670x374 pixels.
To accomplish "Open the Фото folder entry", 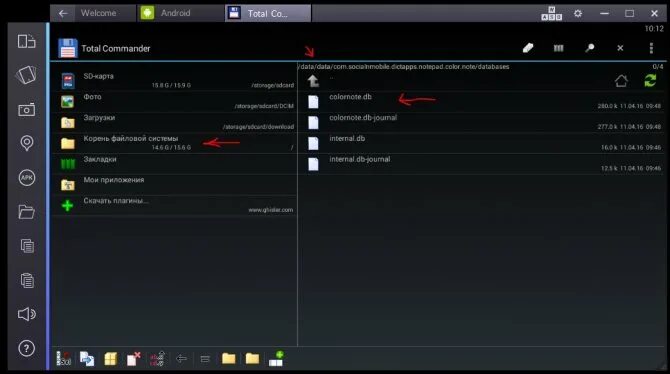I will coord(174,101).
